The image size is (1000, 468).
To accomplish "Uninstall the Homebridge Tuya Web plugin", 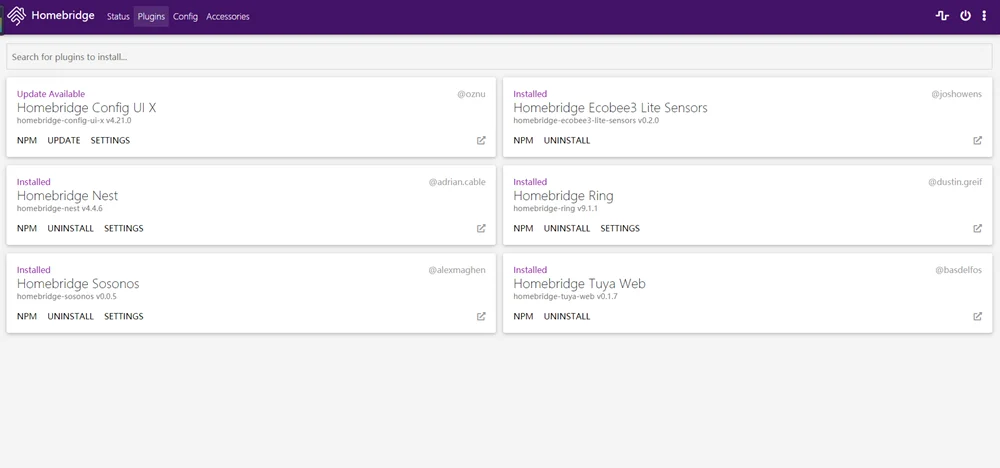I will click(x=567, y=316).
